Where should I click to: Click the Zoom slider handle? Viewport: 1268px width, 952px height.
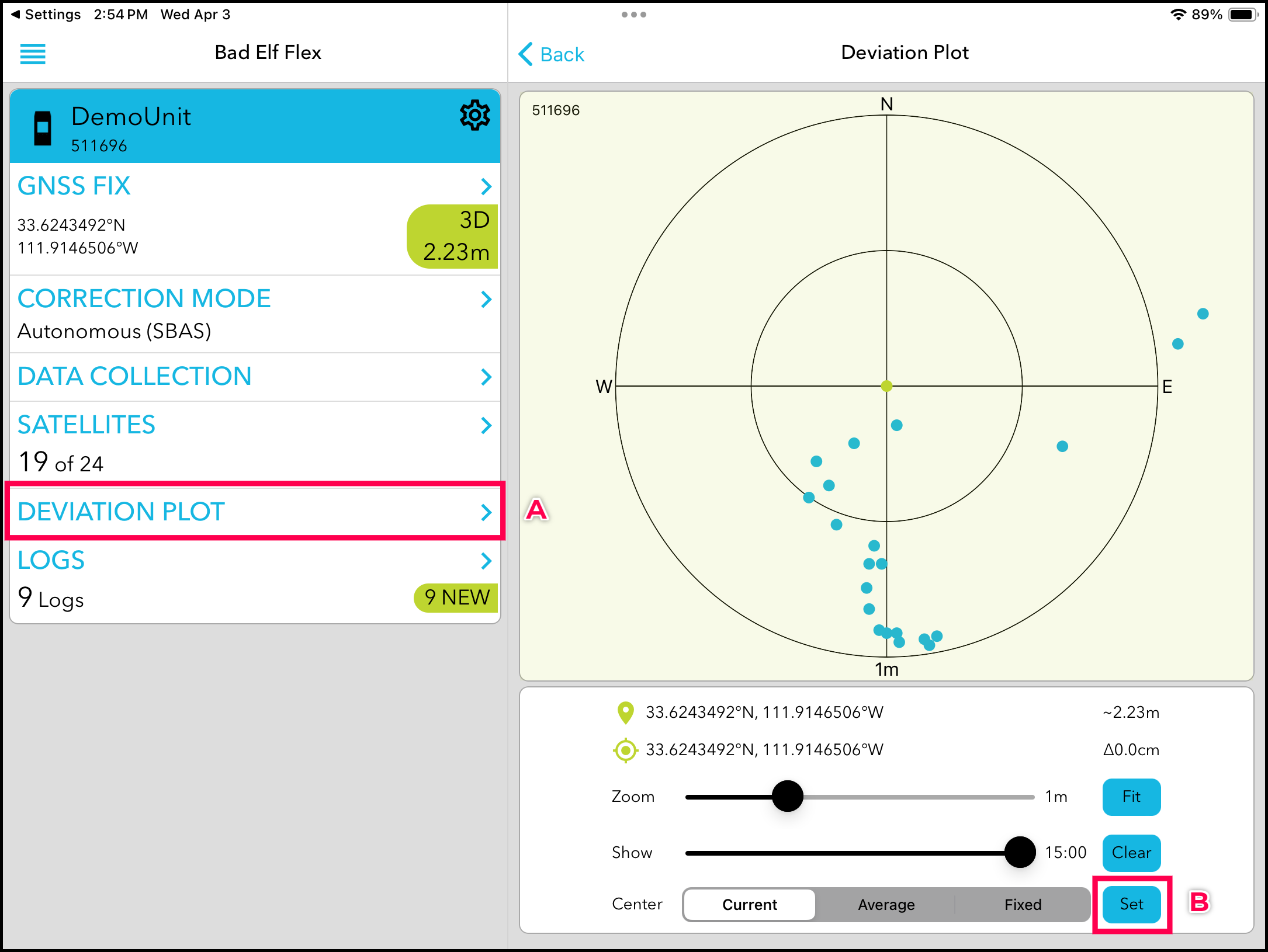click(x=787, y=796)
